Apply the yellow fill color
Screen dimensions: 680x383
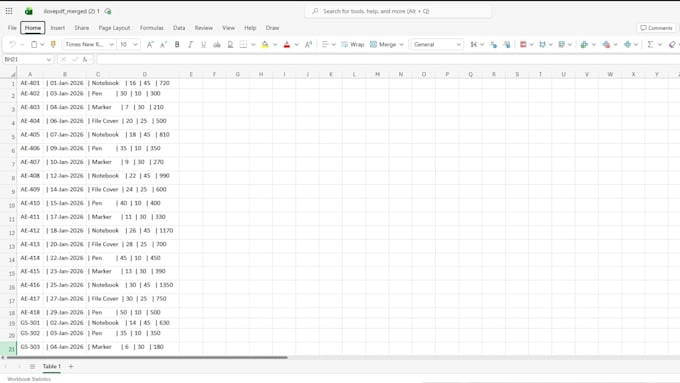point(265,44)
